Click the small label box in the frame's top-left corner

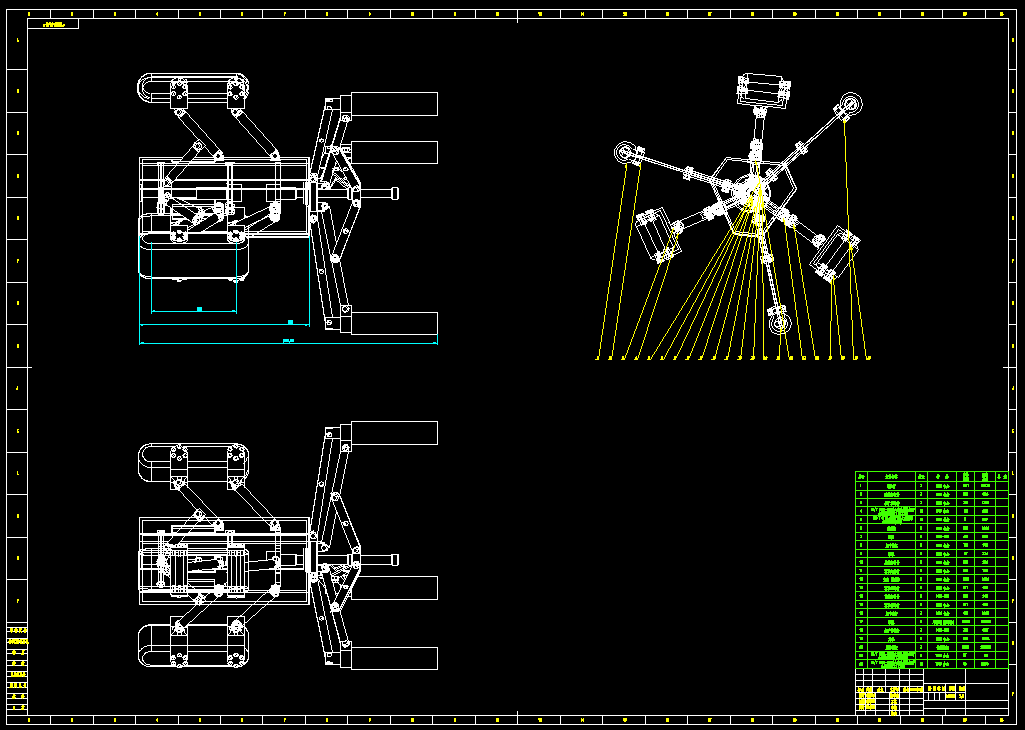tap(53, 24)
